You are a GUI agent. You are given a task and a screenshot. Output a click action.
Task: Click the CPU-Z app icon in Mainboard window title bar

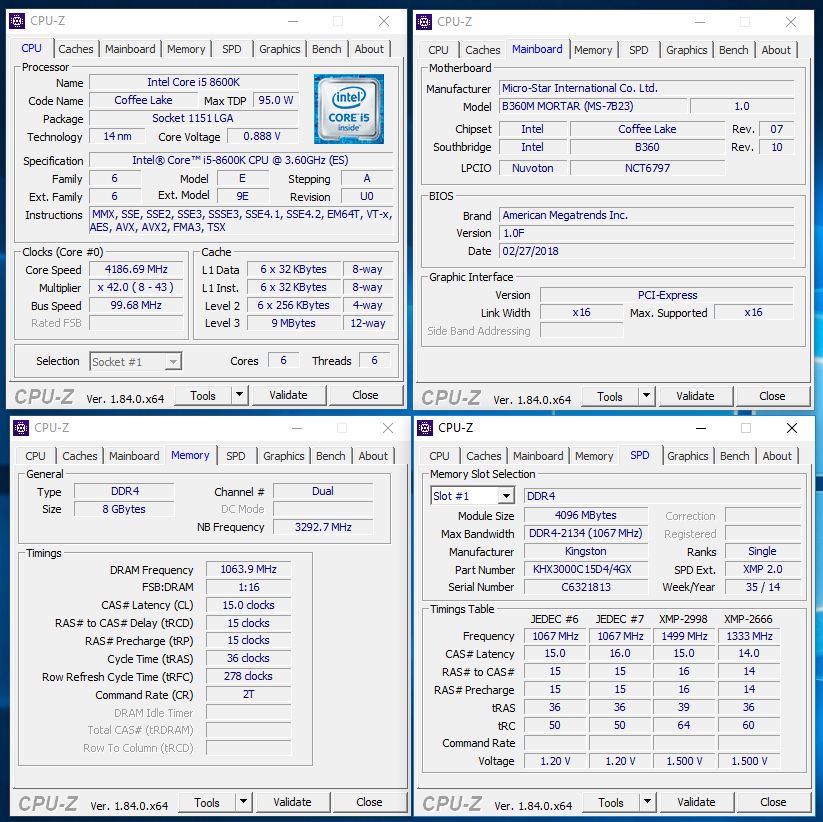coord(424,22)
